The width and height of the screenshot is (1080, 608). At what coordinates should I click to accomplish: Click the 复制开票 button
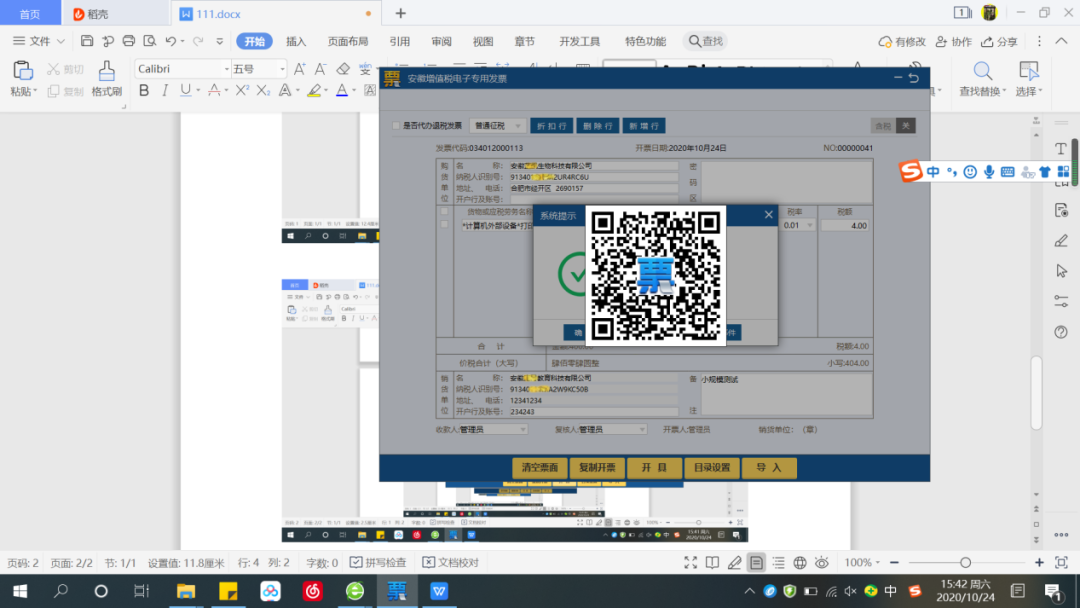[597, 468]
